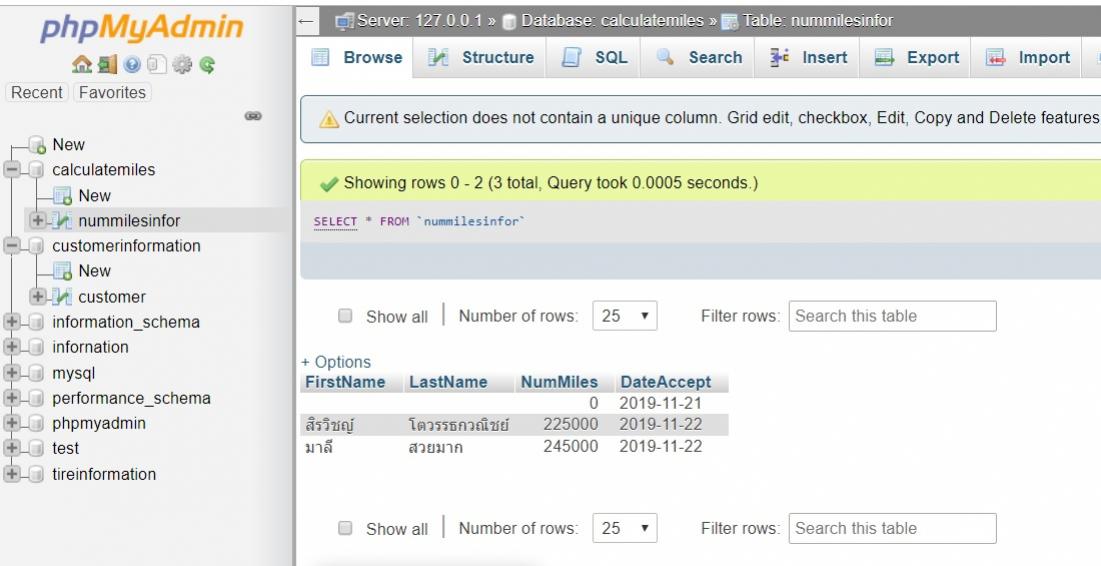Click the customerinformation database cylinder icon
Image resolution: width=1101 pixels, height=566 pixels.
coord(37,246)
